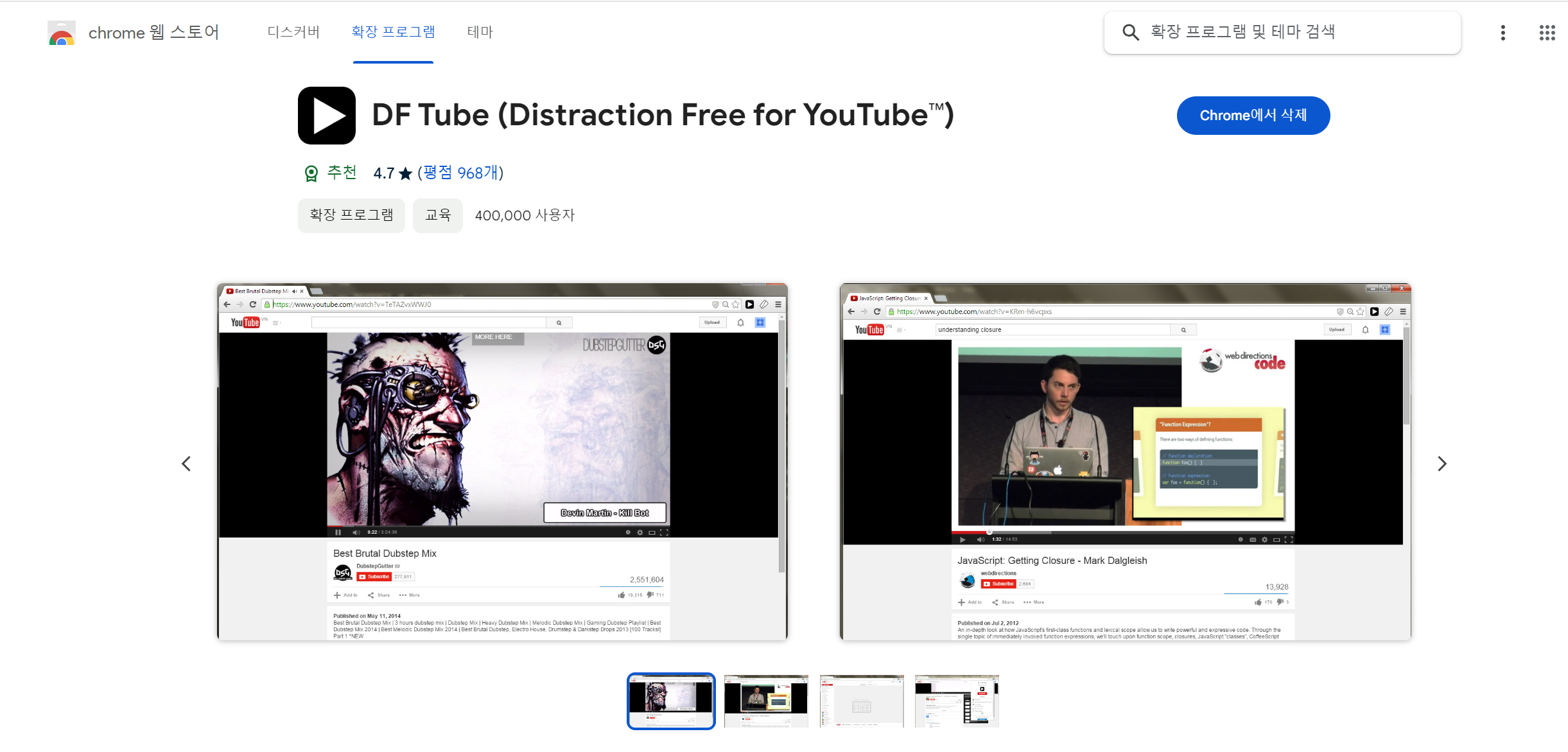Select the first screenshot thumbnail
Screen dimensions: 1568x752
pos(671,701)
